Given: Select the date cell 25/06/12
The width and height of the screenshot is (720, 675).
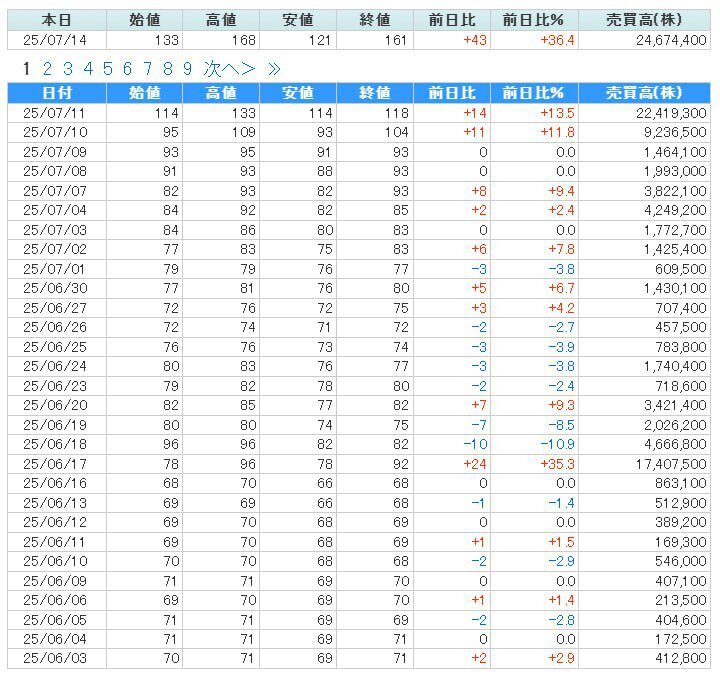Looking at the screenshot, I should coord(55,523).
